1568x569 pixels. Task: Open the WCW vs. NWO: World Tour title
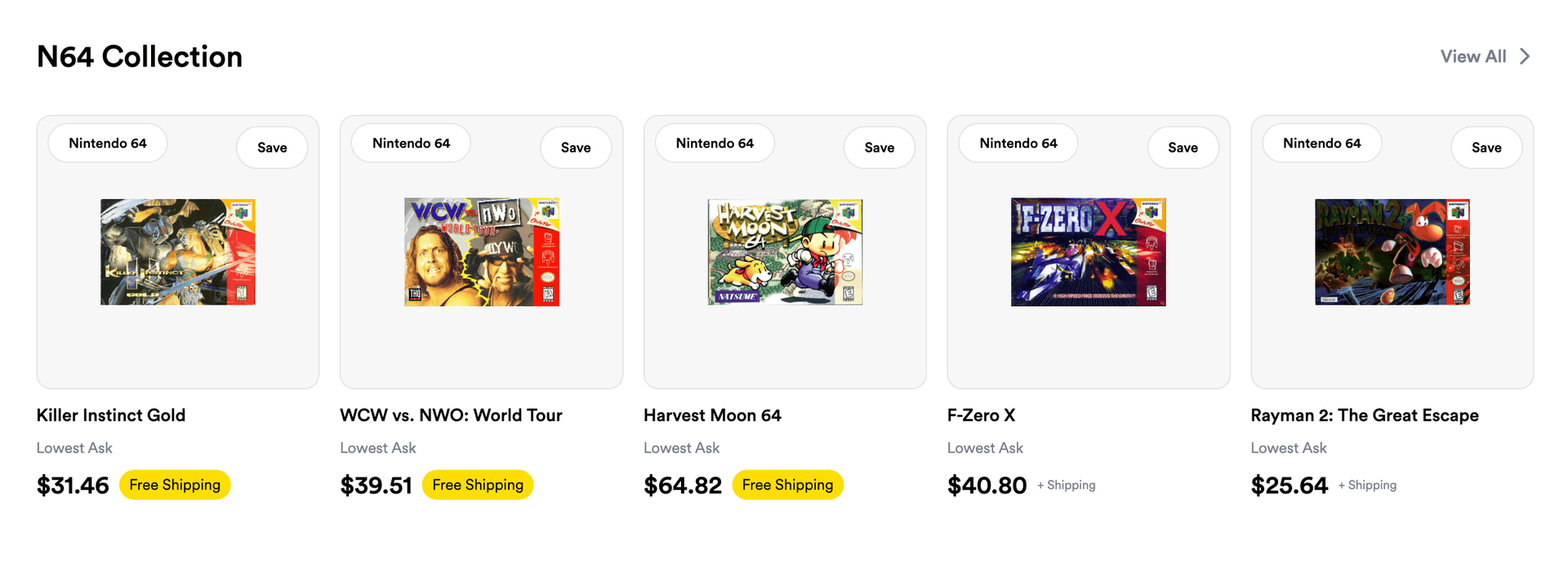pos(451,416)
